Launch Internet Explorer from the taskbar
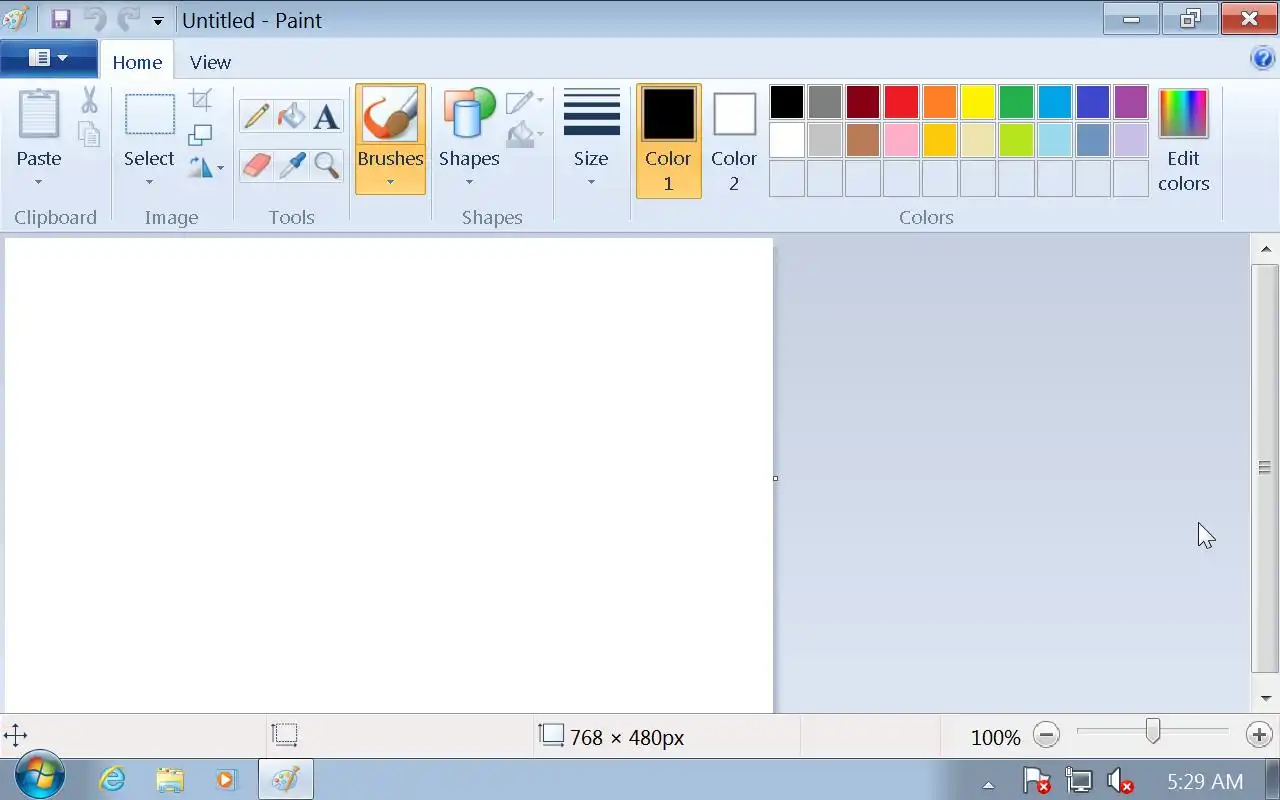 coord(113,779)
